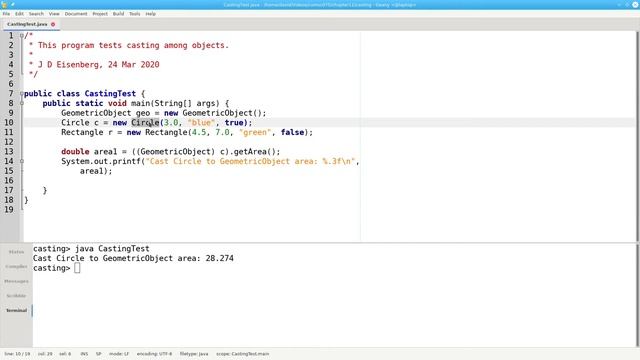Click System.out.printf on line 14

click(x=101, y=161)
